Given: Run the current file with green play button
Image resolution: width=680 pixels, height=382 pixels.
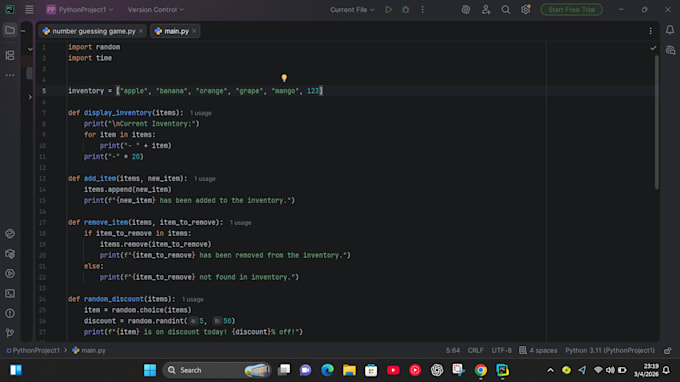Looking at the screenshot, I should [x=389, y=10].
